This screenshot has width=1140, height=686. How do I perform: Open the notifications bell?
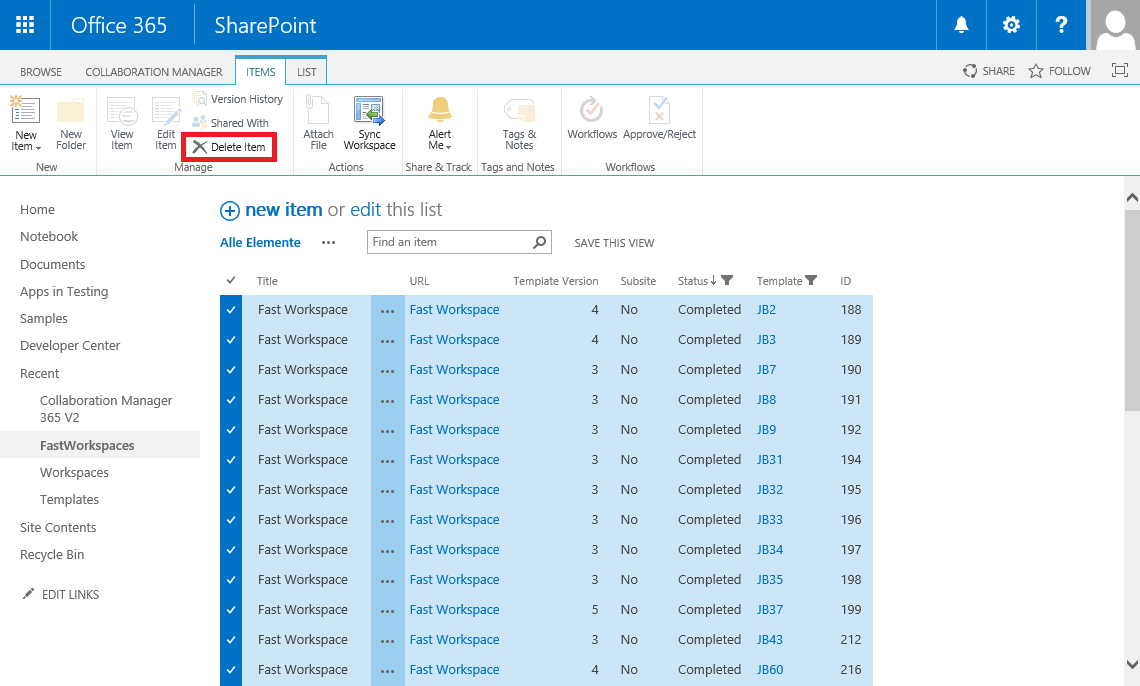tap(961, 25)
